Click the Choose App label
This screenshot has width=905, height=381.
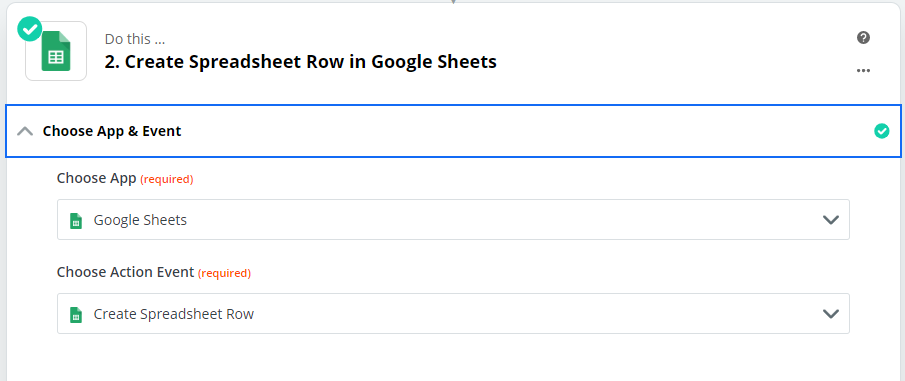96,178
